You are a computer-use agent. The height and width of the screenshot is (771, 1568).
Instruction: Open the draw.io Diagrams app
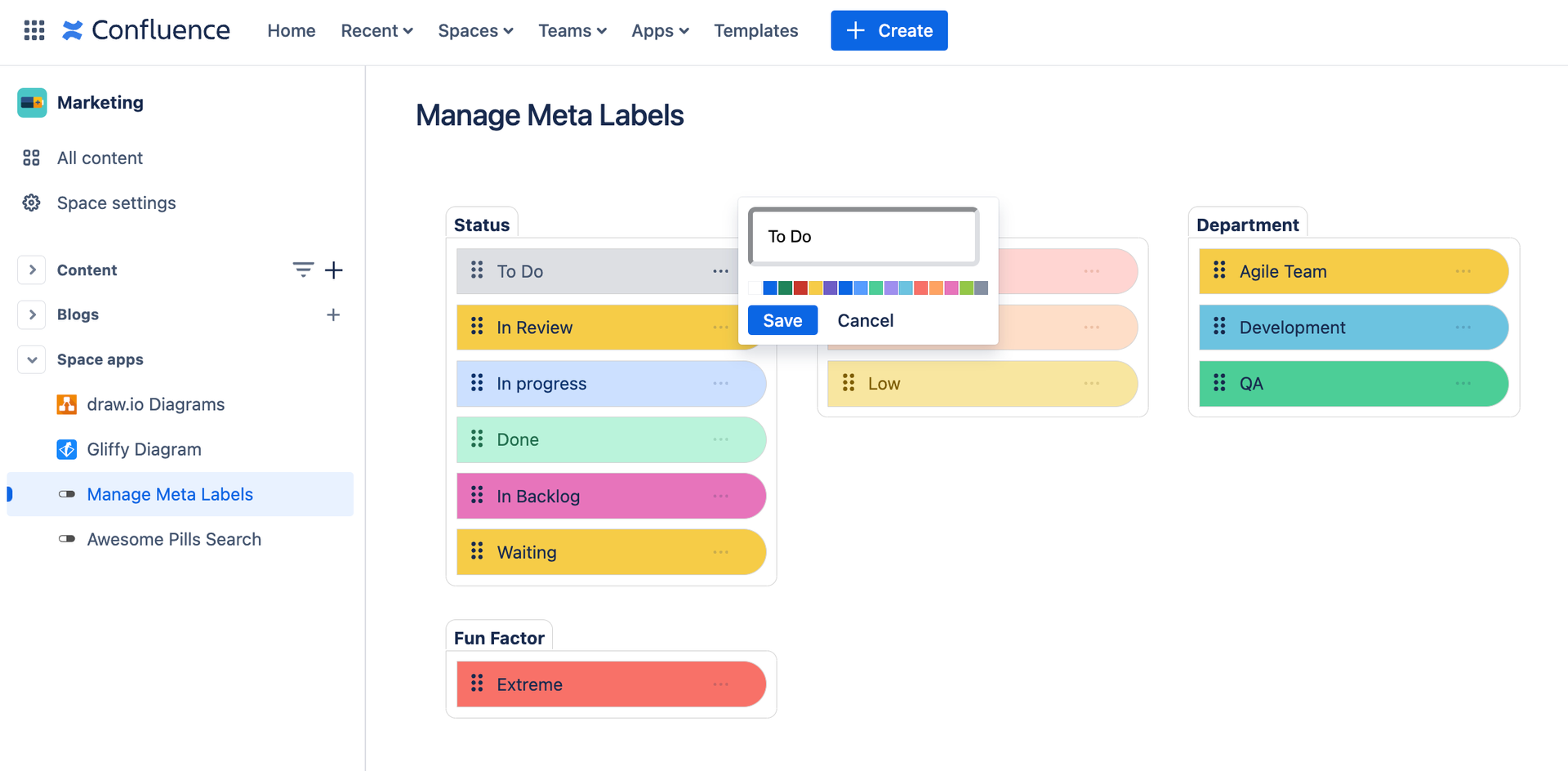[155, 403]
